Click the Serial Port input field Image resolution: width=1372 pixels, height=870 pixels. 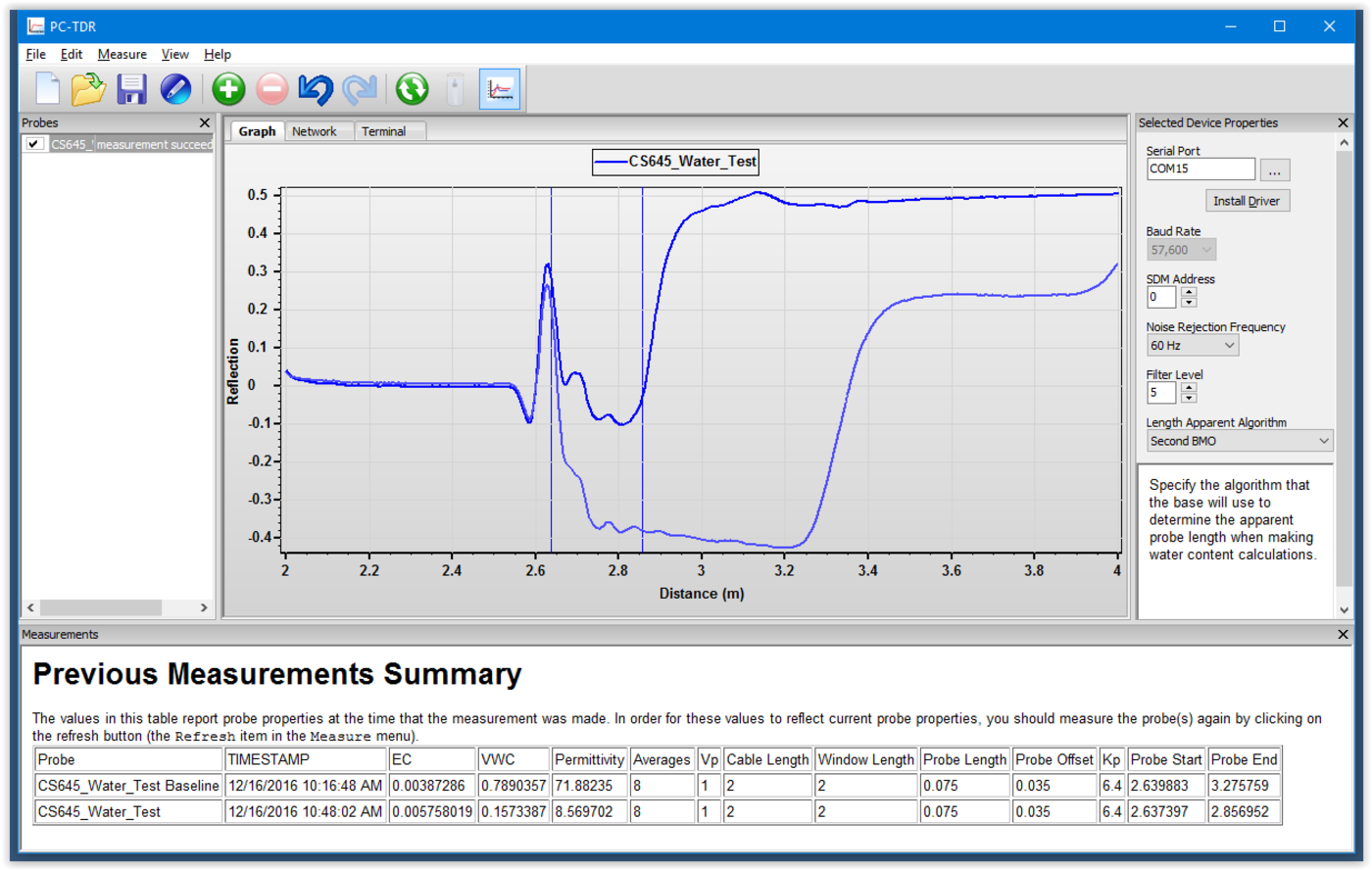(x=1200, y=169)
